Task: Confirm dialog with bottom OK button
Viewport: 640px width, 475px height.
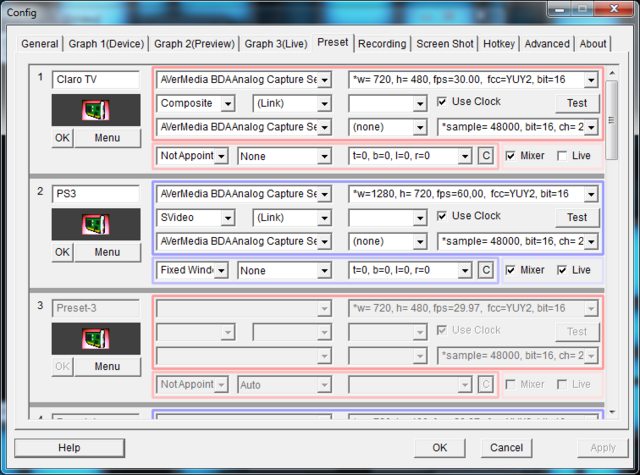Action: [x=440, y=448]
